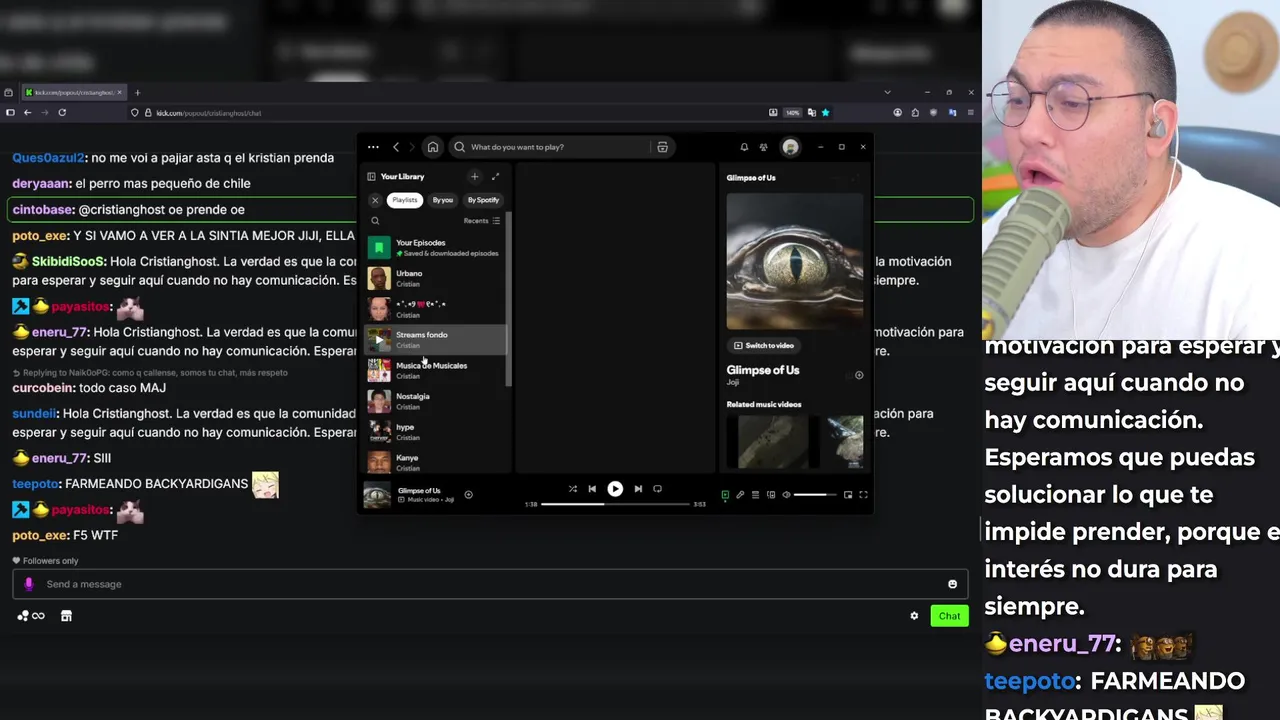The image size is (1280, 720).
Task: Play the Streams fondo playlist
Action: [x=379, y=340]
